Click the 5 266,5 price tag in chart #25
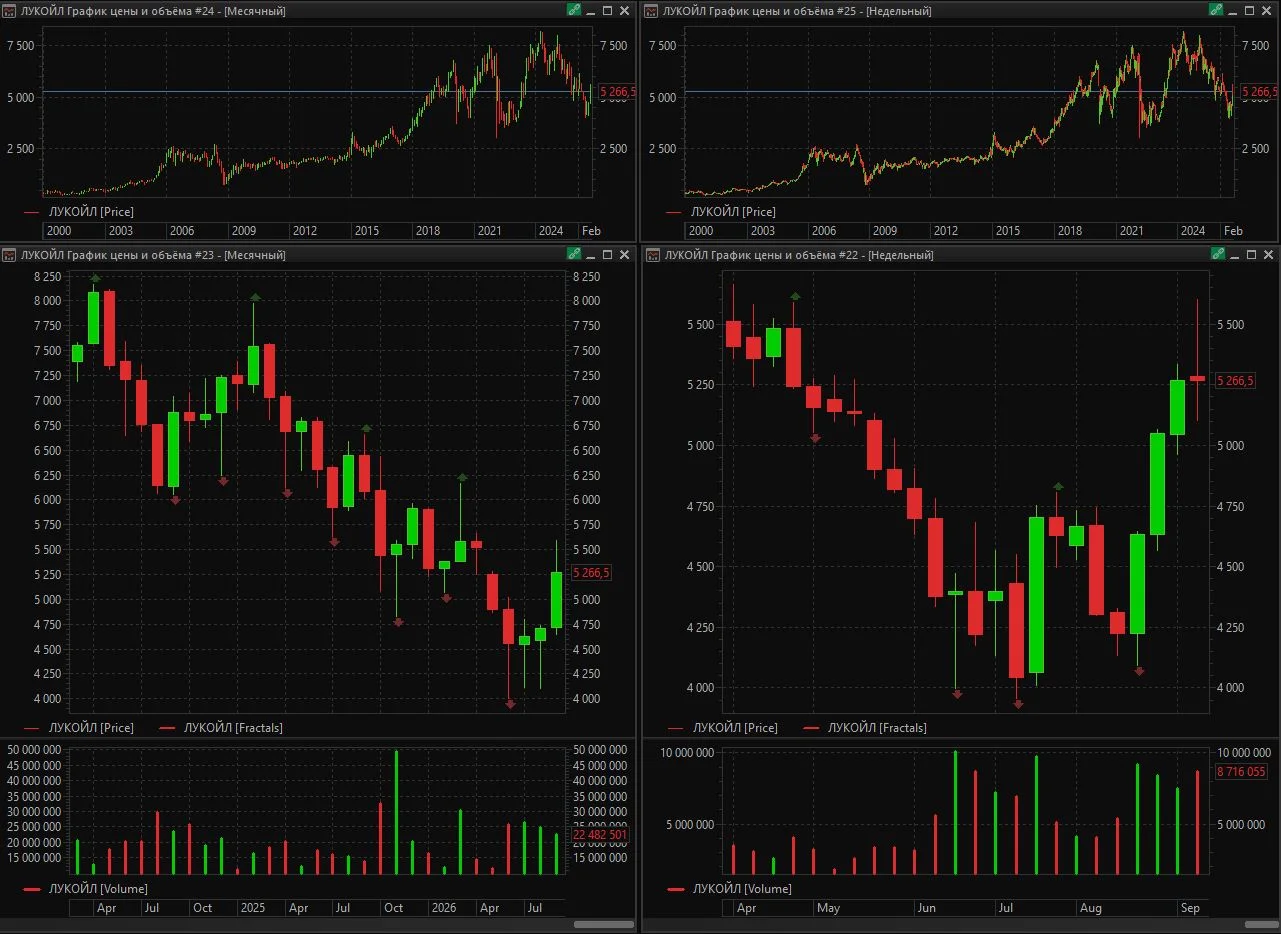The width and height of the screenshot is (1281, 934). [x=1260, y=91]
